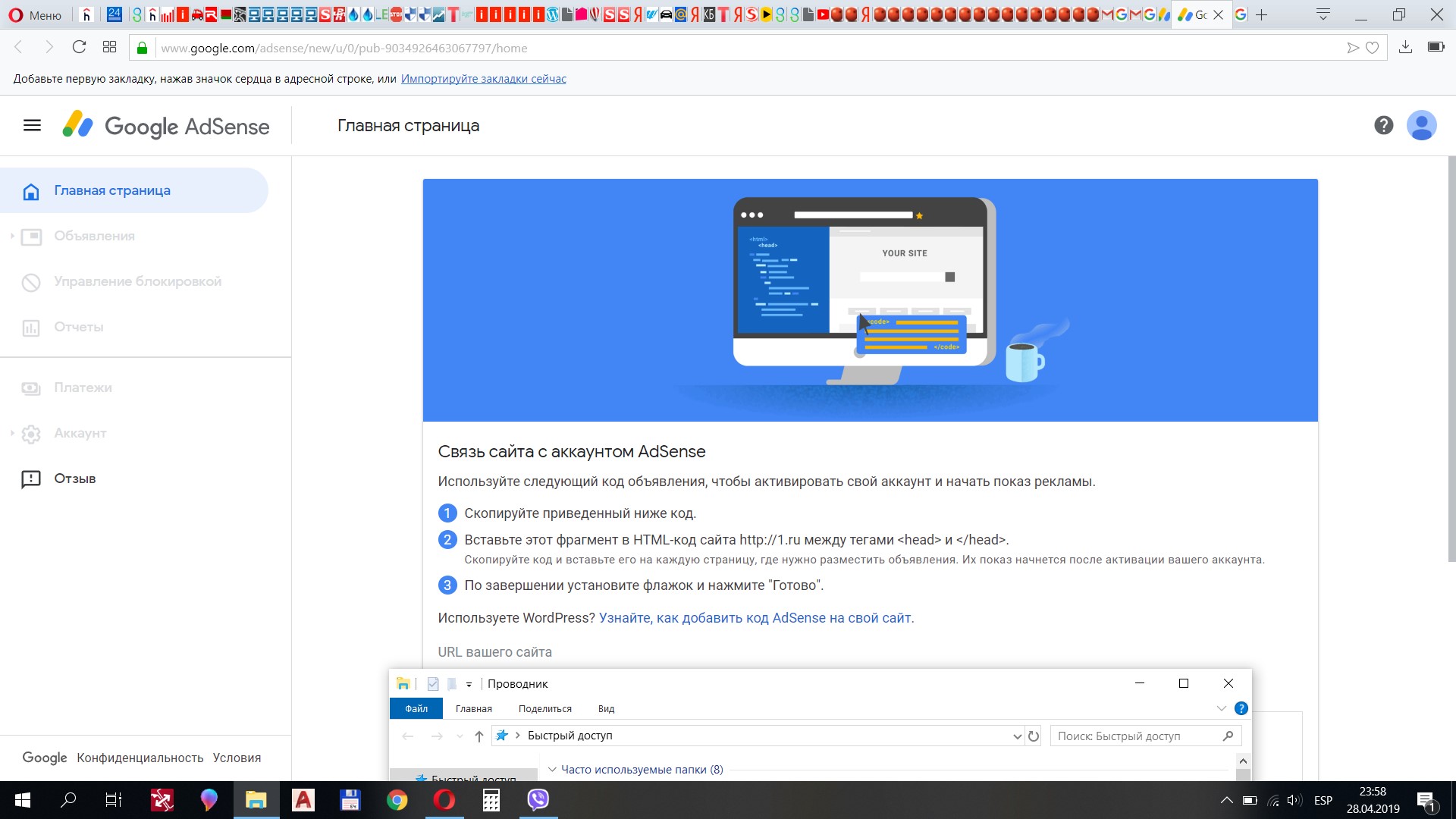1456x819 pixels.
Task: Switch input language ESP indicator
Action: point(1323,800)
